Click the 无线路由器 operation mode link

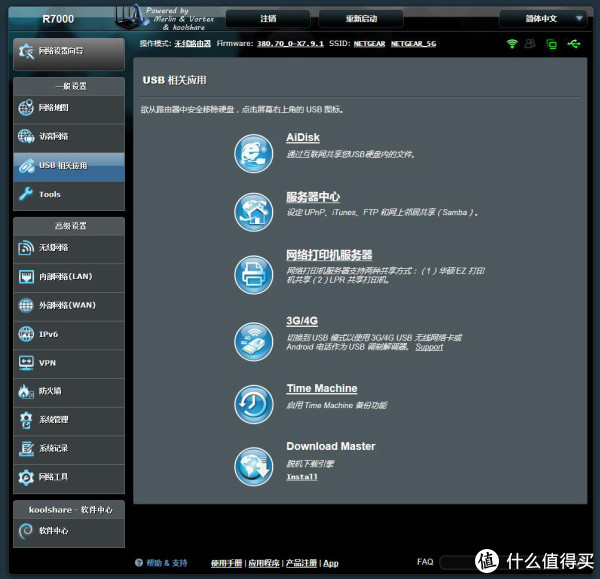click(x=192, y=44)
